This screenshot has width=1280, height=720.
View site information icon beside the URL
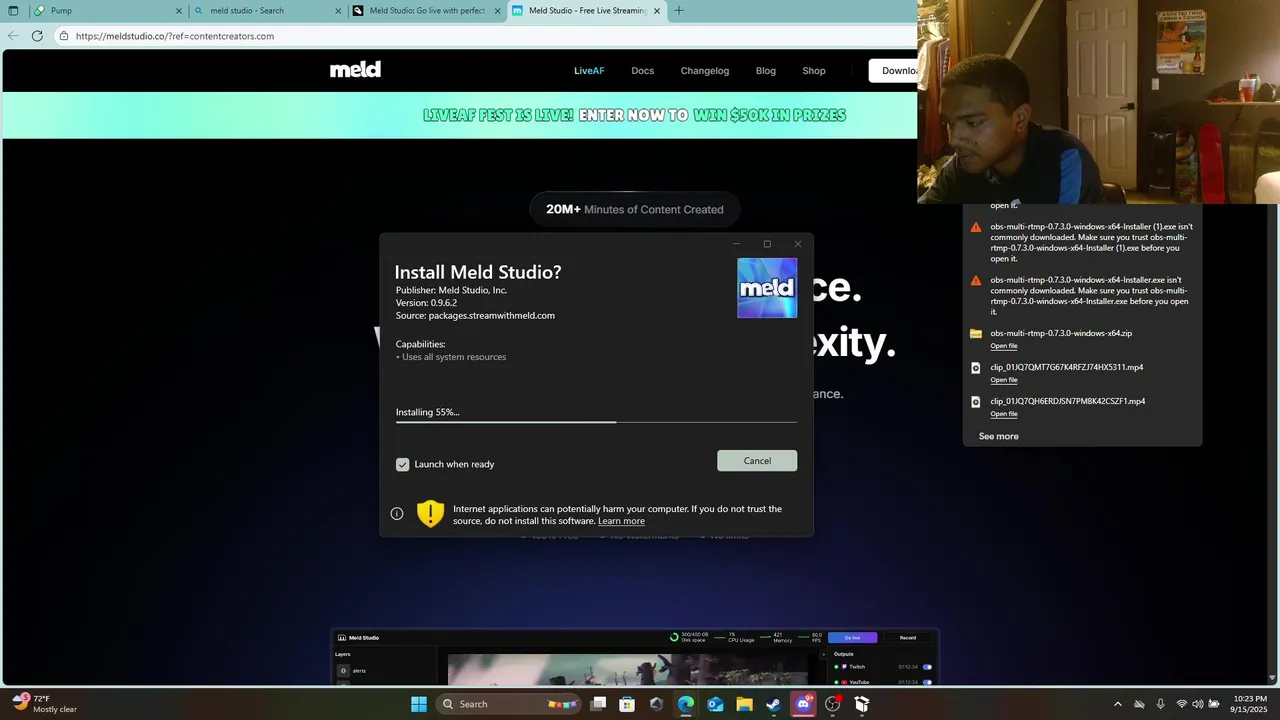63,36
